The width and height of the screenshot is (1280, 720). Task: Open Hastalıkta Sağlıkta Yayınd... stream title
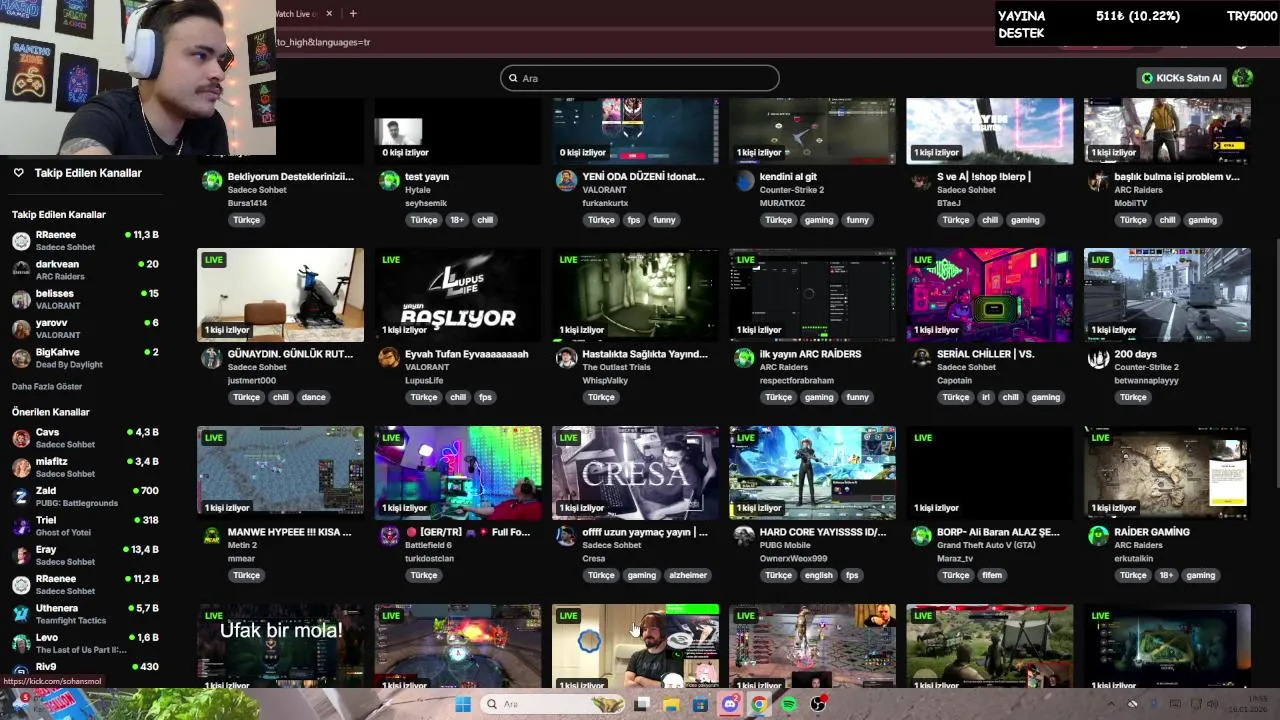coord(645,354)
